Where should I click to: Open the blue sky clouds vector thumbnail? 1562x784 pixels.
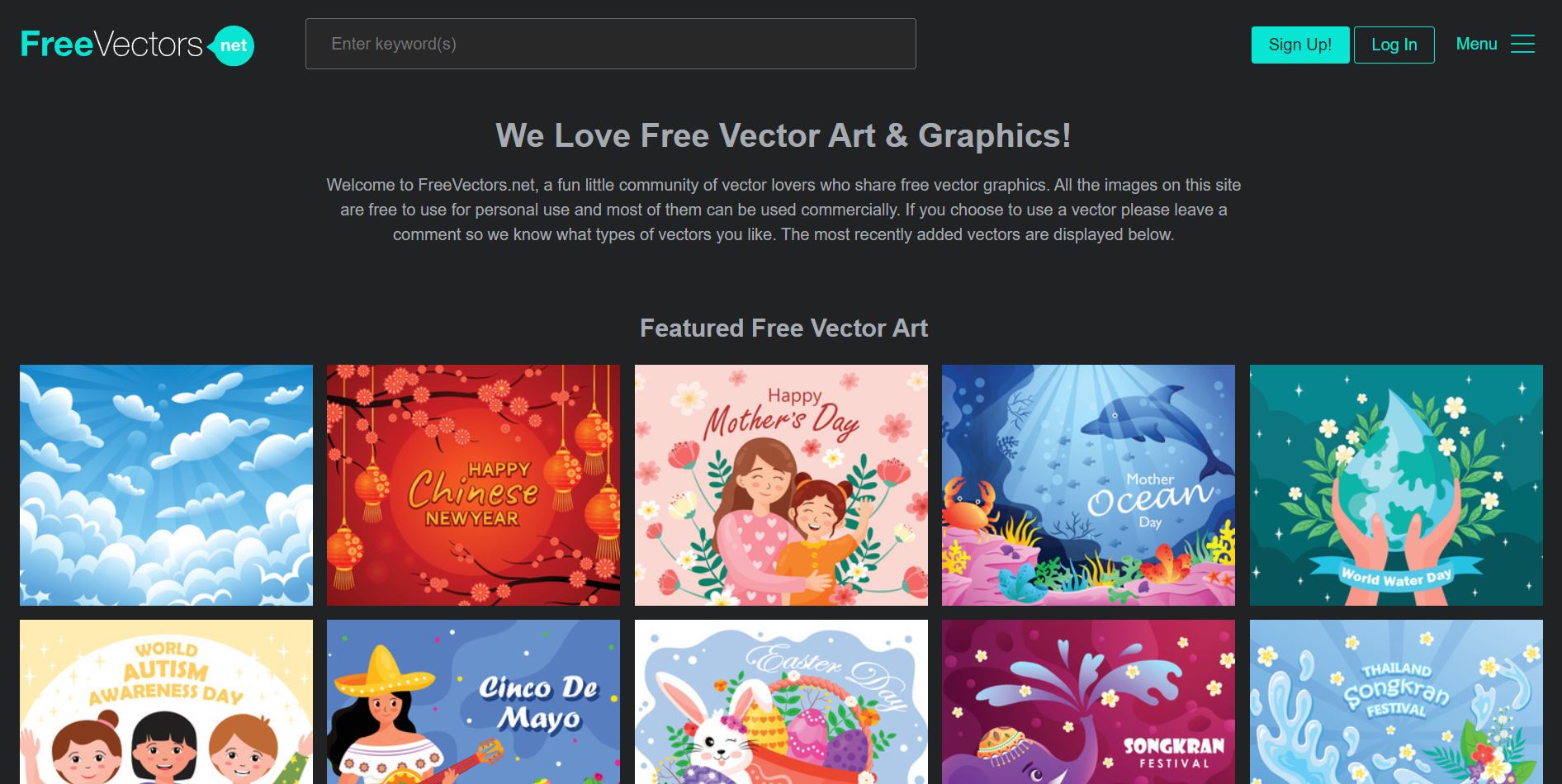pyautogui.click(x=166, y=485)
